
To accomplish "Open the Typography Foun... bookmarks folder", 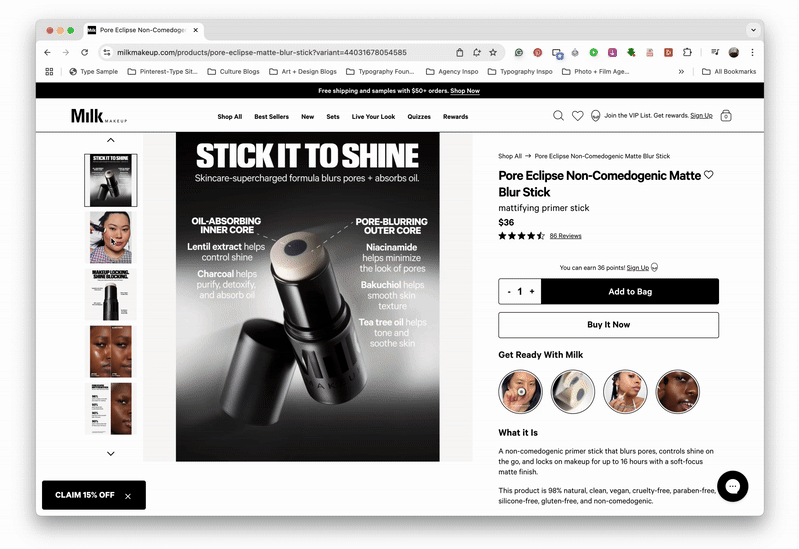I will coord(380,72).
